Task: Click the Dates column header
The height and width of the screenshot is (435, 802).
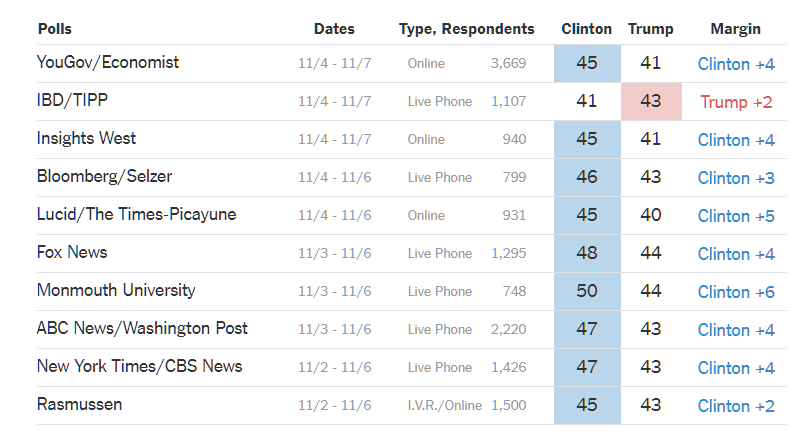Action: (x=334, y=29)
